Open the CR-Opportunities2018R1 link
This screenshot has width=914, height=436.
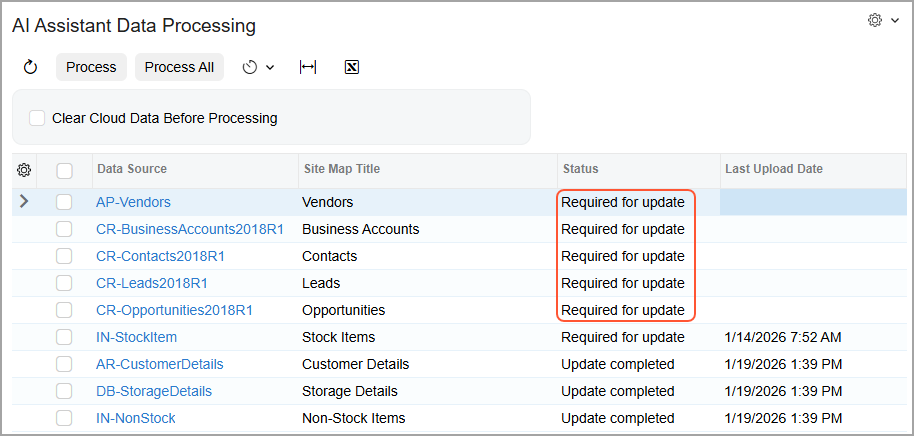[x=174, y=310]
